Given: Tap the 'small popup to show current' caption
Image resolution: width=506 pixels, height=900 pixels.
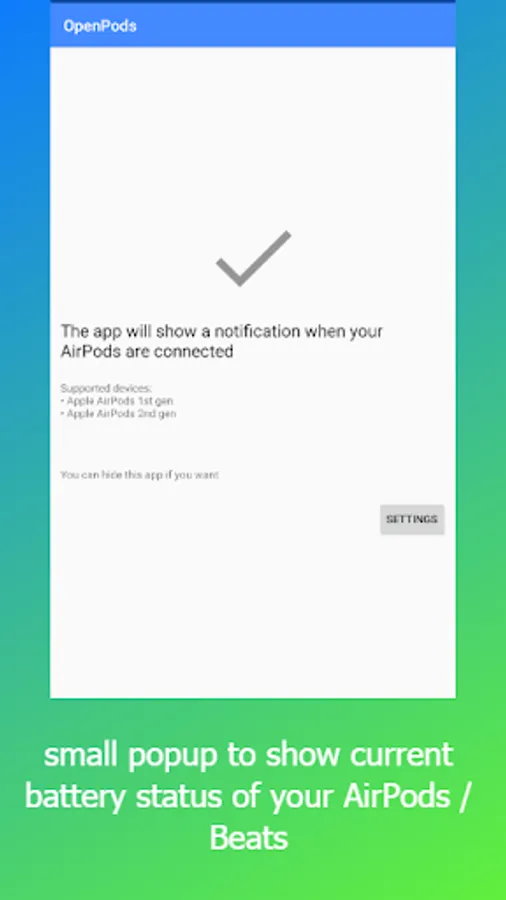Looking at the screenshot, I should pos(248,754).
